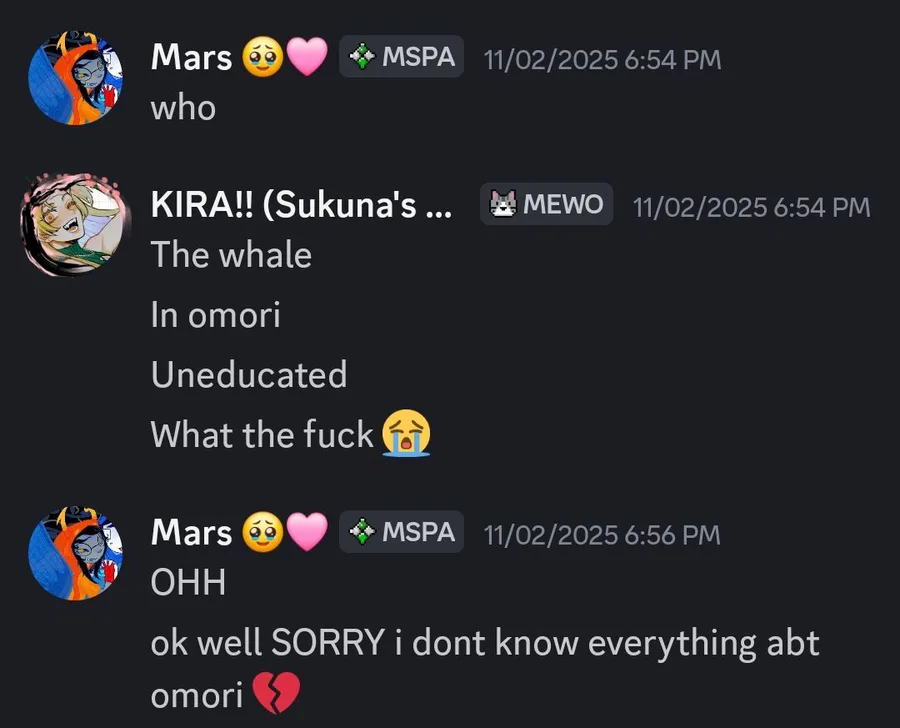The height and width of the screenshot is (728, 900).
Task: Select the "The whale" message
Action: (x=231, y=255)
